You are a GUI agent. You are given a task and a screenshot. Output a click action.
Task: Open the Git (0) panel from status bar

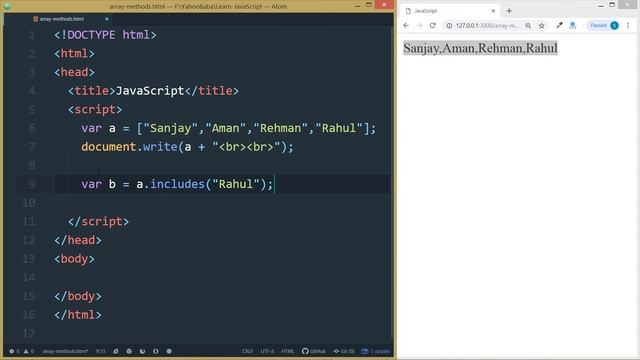[x=344, y=351]
